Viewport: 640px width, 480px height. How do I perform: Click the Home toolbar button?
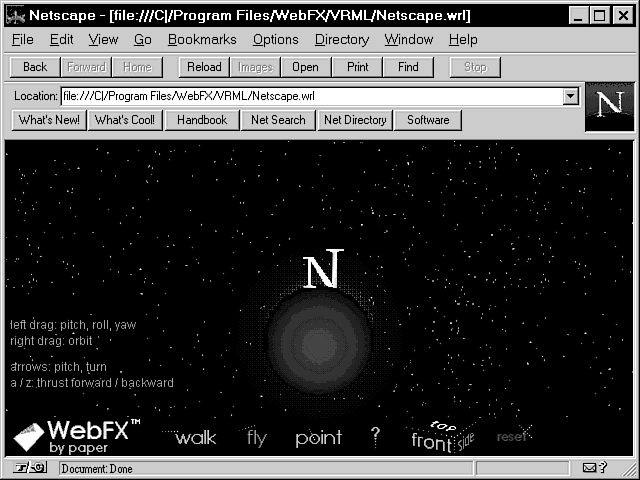click(137, 67)
